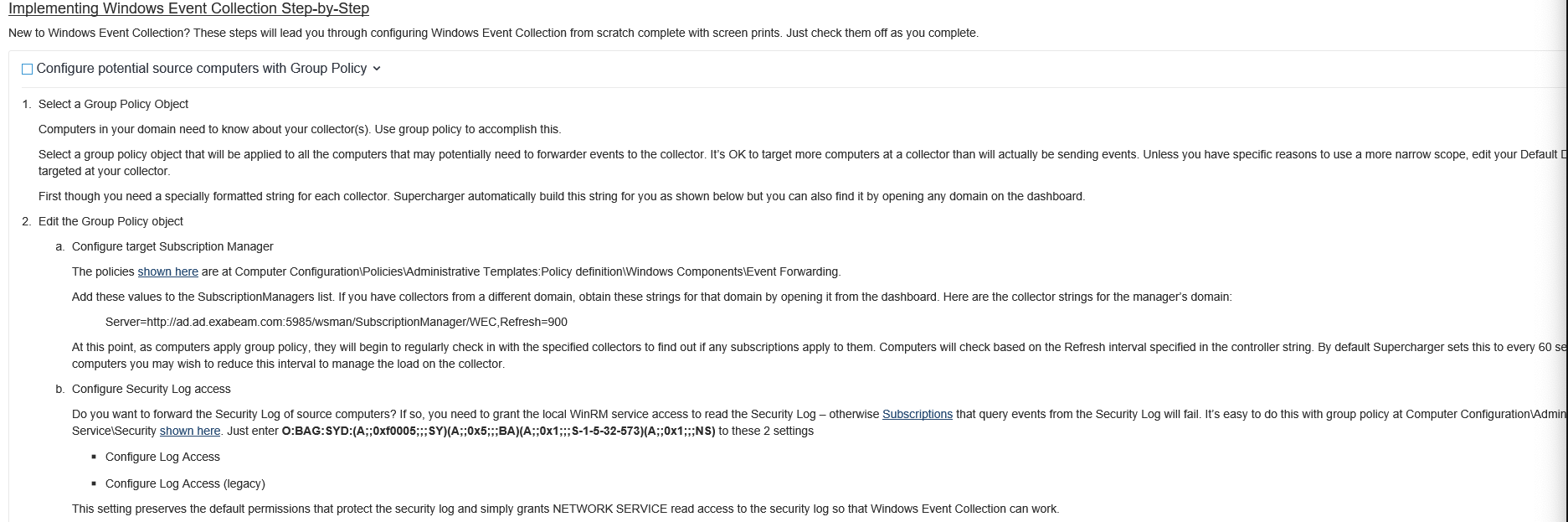Click the 'Add these values to the SubscriptionManagers list' paragraph
The width and height of the screenshot is (1568, 522).
(x=651, y=297)
